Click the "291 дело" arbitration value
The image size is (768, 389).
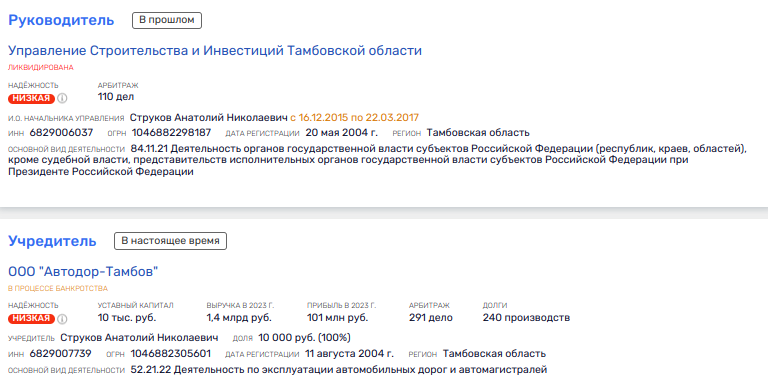pos(431,317)
